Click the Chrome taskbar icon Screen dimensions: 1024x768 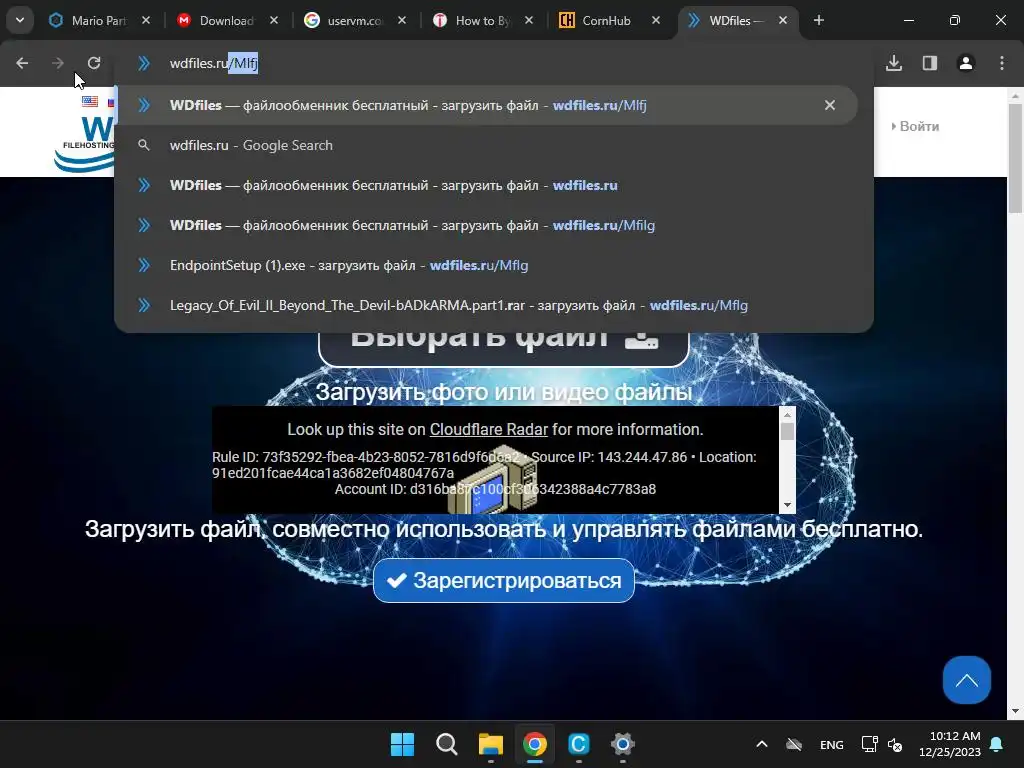tap(535, 744)
